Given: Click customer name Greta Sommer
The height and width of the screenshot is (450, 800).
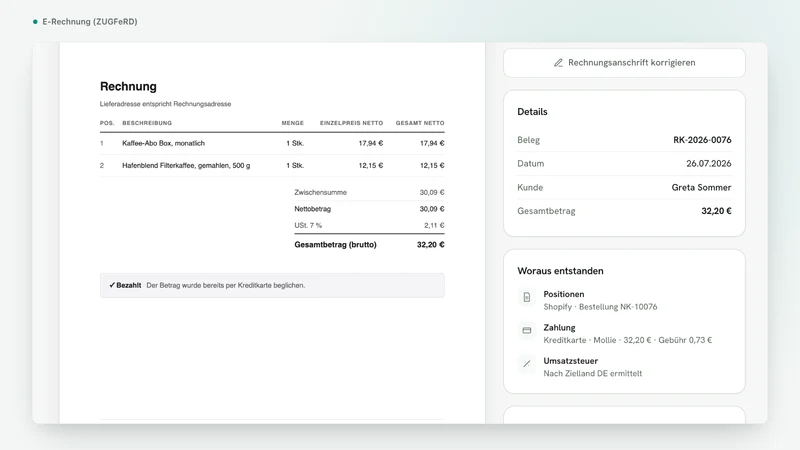Looking at the screenshot, I should tap(702, 187).
